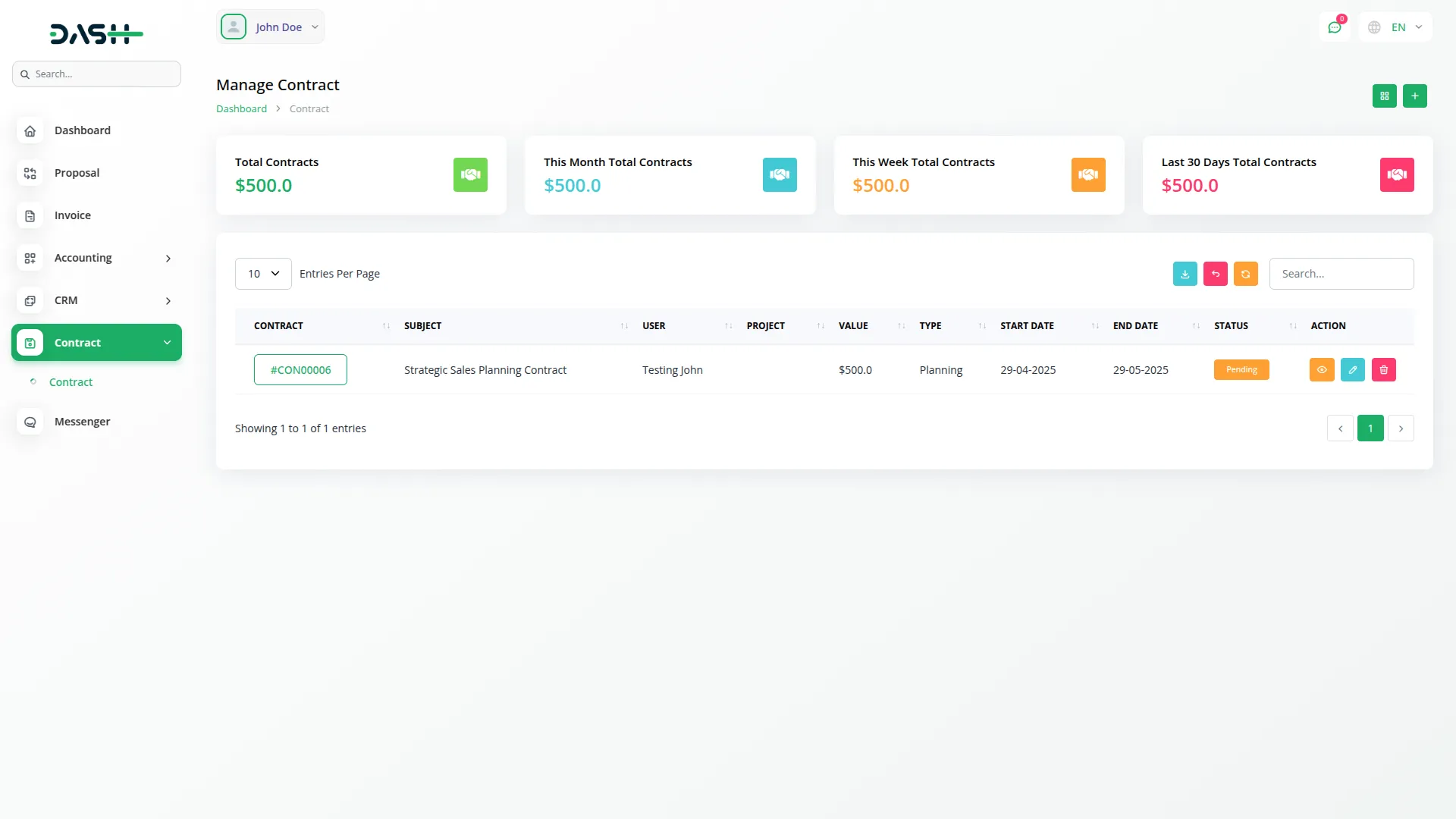The image size is (1456, 819).
Task: Click the table search input field
Action: (1341, 274)
